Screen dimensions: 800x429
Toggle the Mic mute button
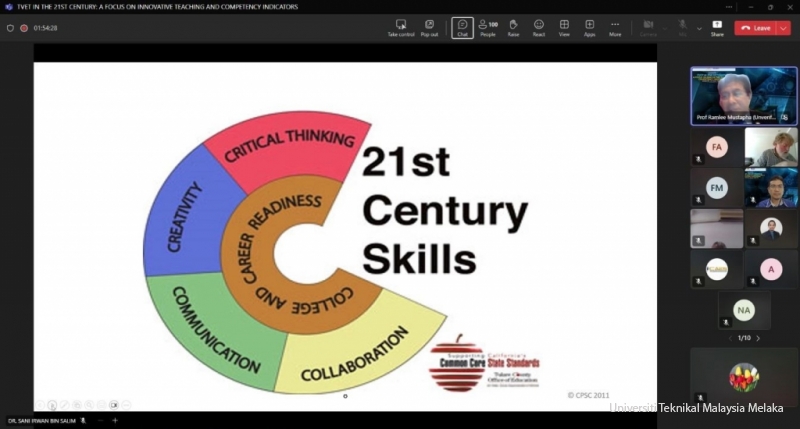pyautogui.click(x=684, y=27)
